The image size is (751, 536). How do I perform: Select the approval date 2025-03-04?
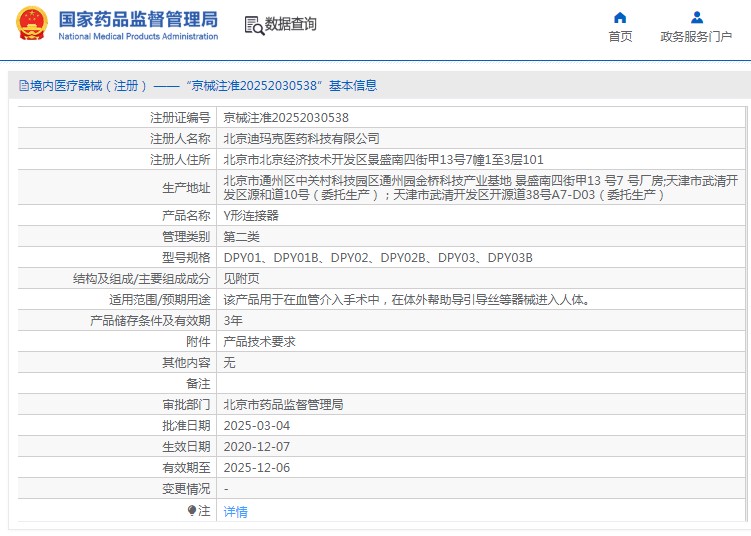click(256, 425)
